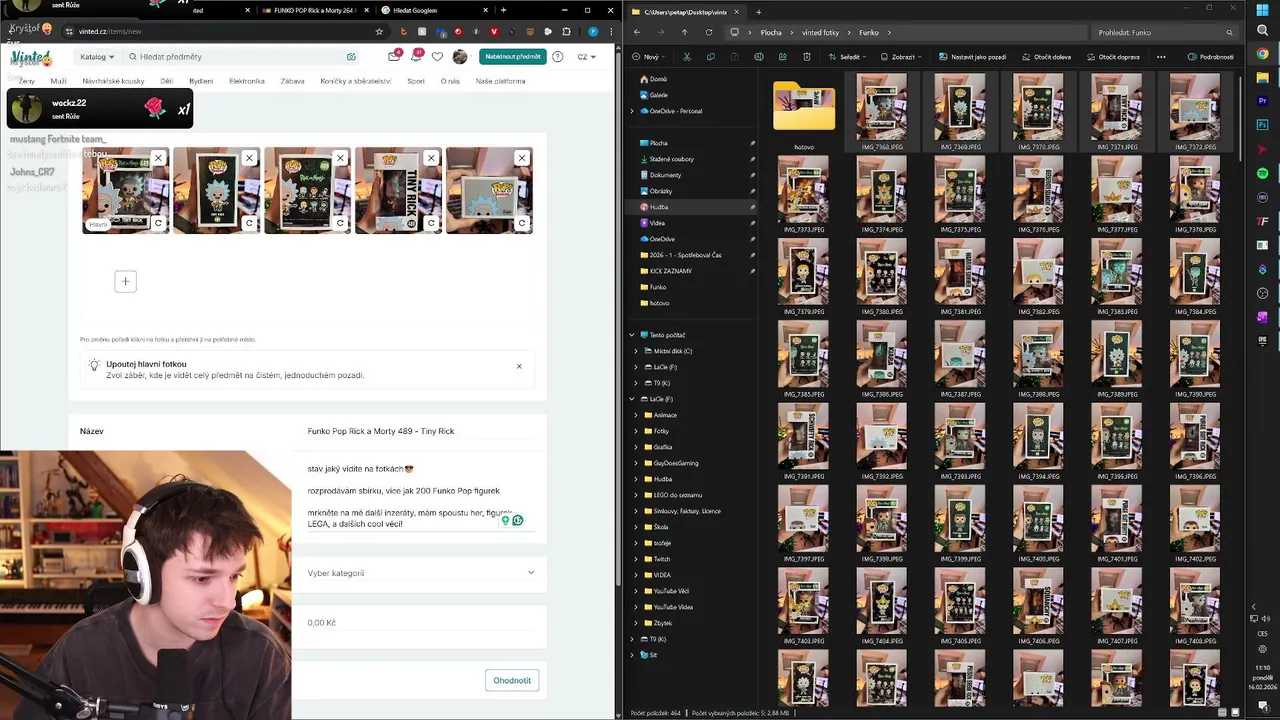Viewport: 1280px width, 720px height.
Task: Click Plocha in Explorer address breadcrumb
Action: (771, 32)
